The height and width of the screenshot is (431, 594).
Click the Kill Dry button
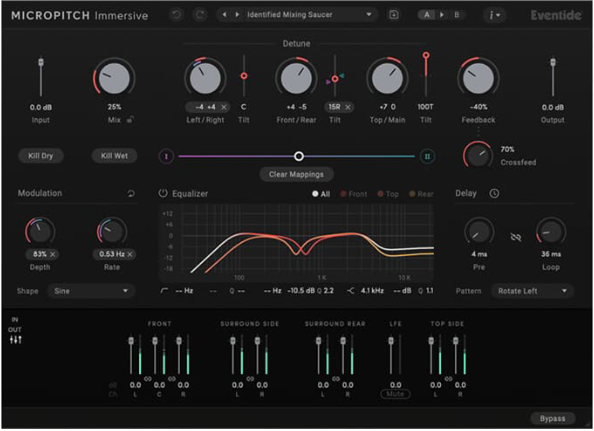(41, 156)
